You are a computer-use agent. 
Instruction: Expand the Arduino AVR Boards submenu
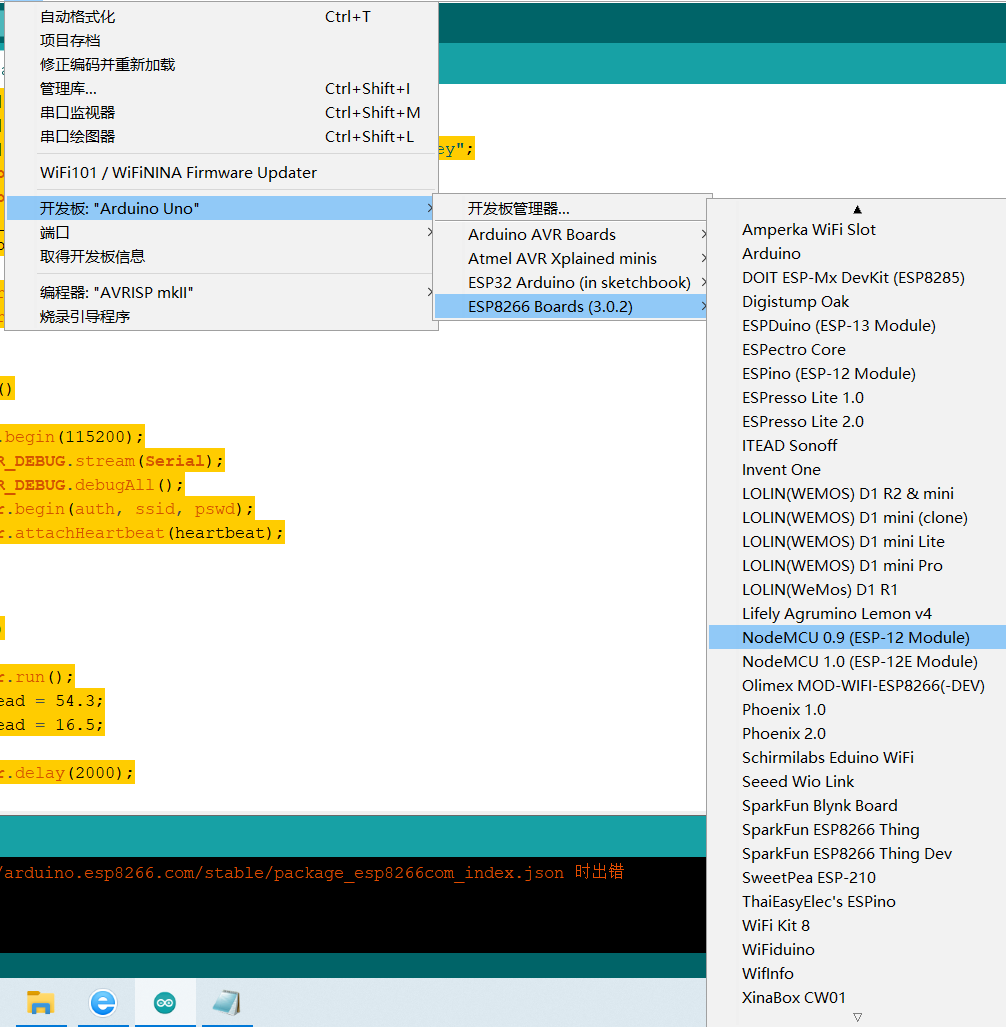pyautogui.click(x=571, y=234)
